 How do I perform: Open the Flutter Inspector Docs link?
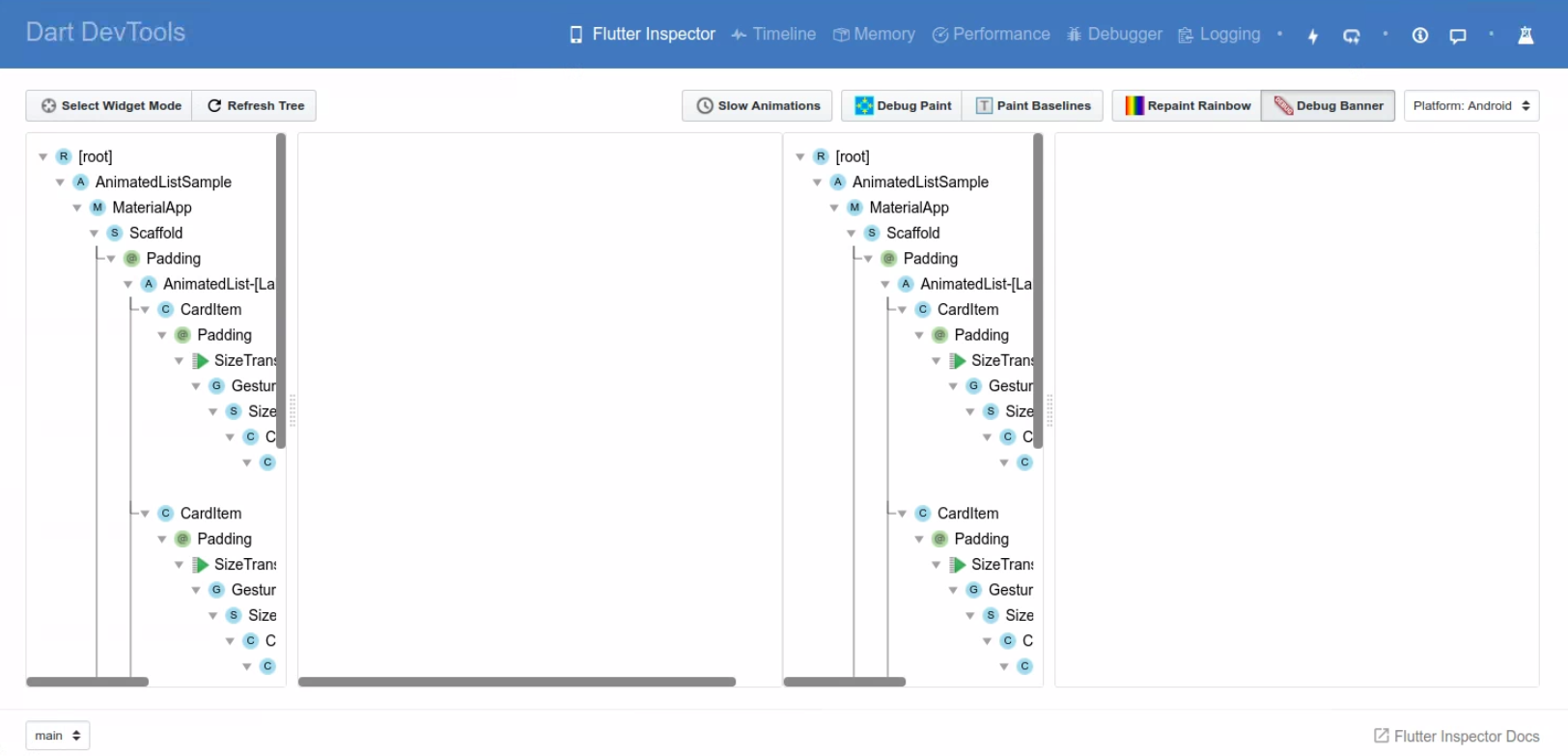[x=1457, y=737]
